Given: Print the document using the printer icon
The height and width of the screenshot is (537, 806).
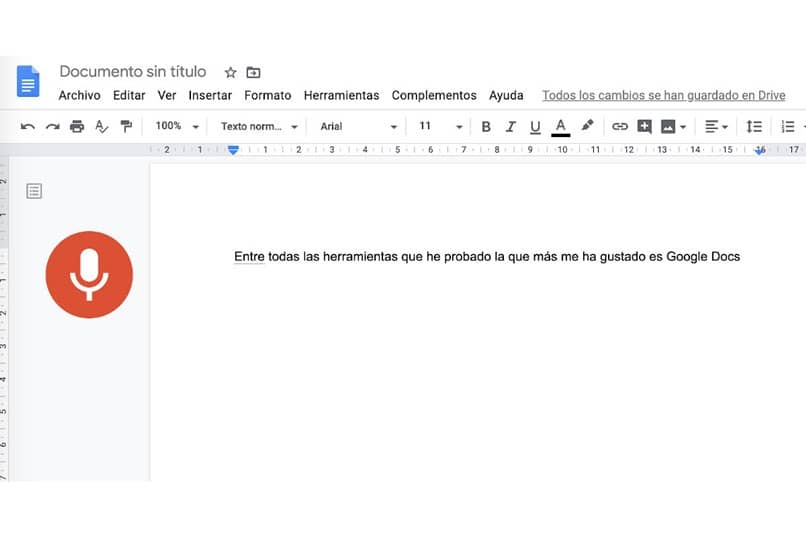Looking at the screenshot, I should pyautogui.click(x=77, y=126).
